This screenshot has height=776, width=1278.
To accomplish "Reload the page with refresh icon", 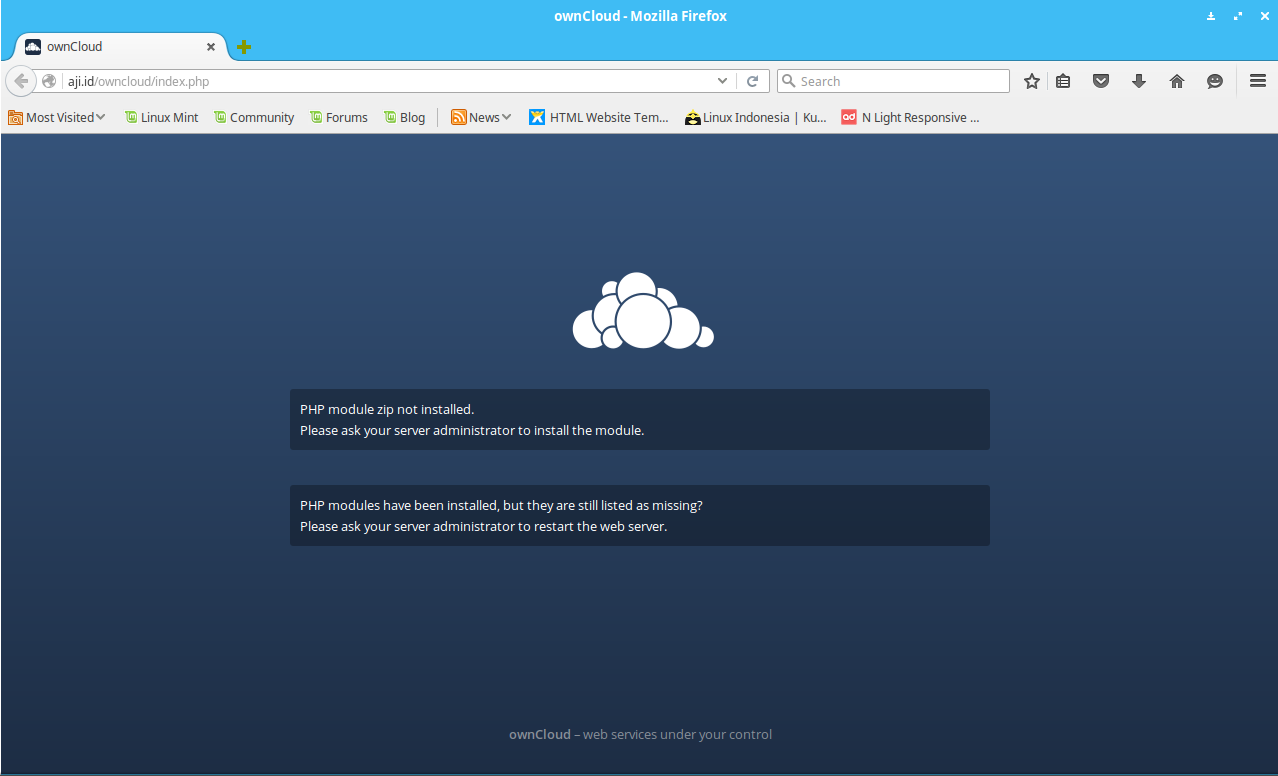I will point(753,81).
